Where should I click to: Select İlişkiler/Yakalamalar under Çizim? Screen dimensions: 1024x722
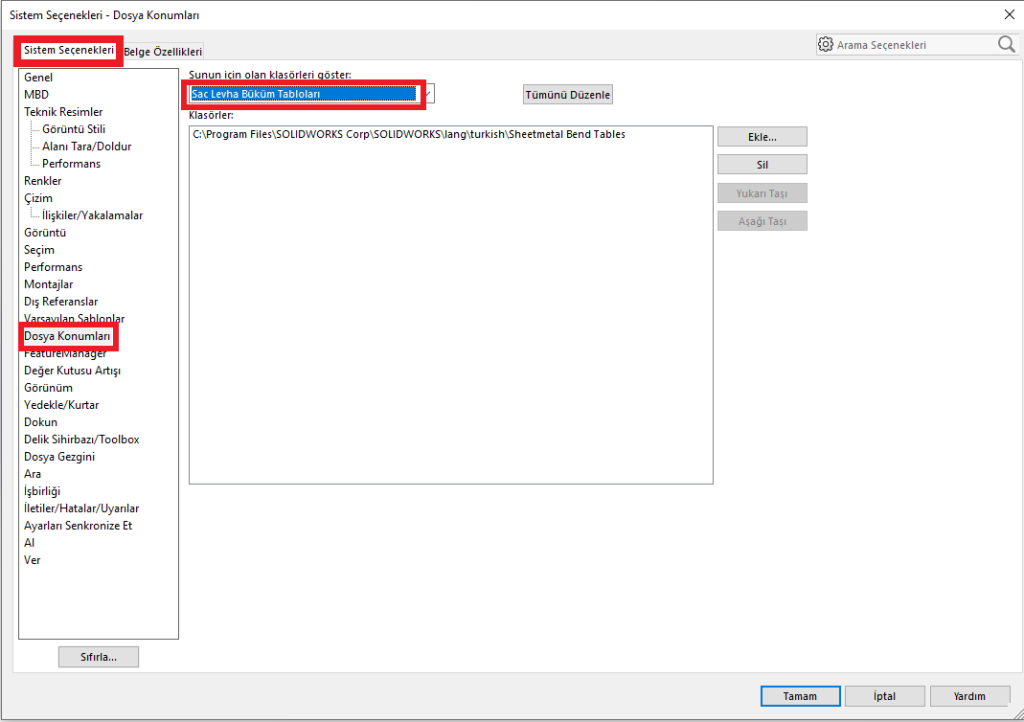click(92, 215)
